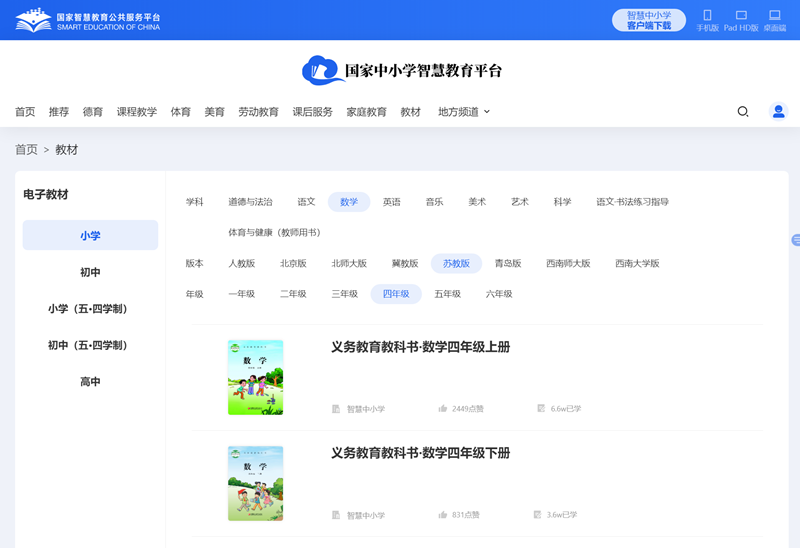
Task: Open the 教材 navigation item
Action: point(411,112)
